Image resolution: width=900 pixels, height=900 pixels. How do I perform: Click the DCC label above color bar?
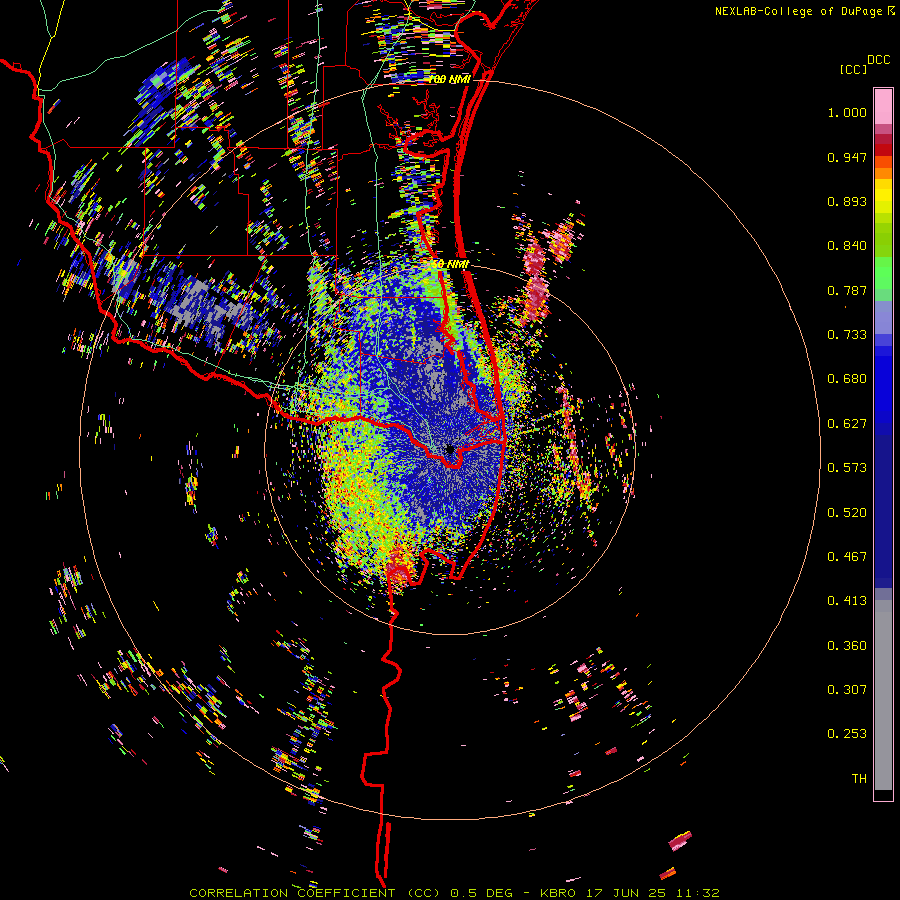pos(879,60)
